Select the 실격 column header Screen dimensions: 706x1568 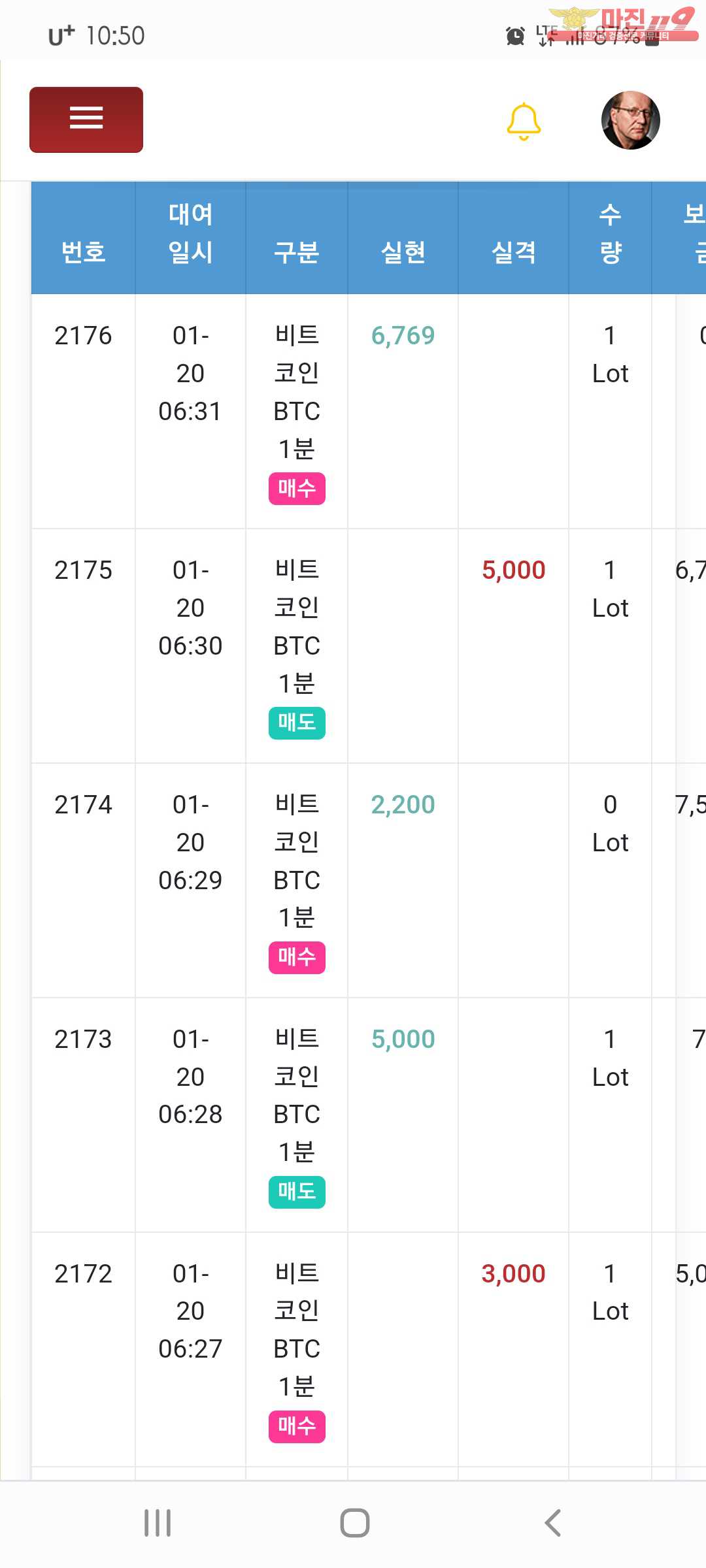pyautogui.click(x=513, y=252)
